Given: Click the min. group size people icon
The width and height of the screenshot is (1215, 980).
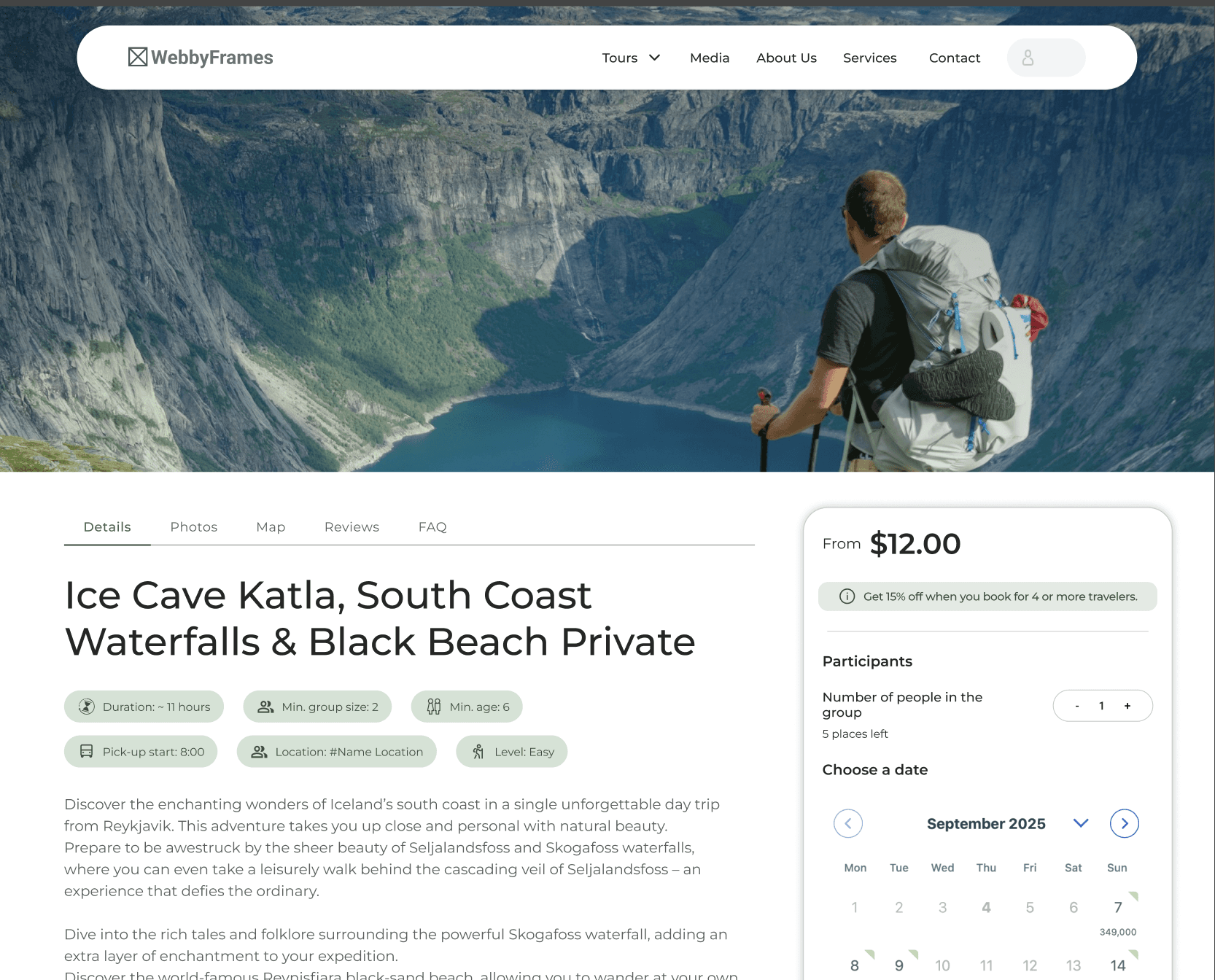Looking at the screenshot, I should pos(265,707).
